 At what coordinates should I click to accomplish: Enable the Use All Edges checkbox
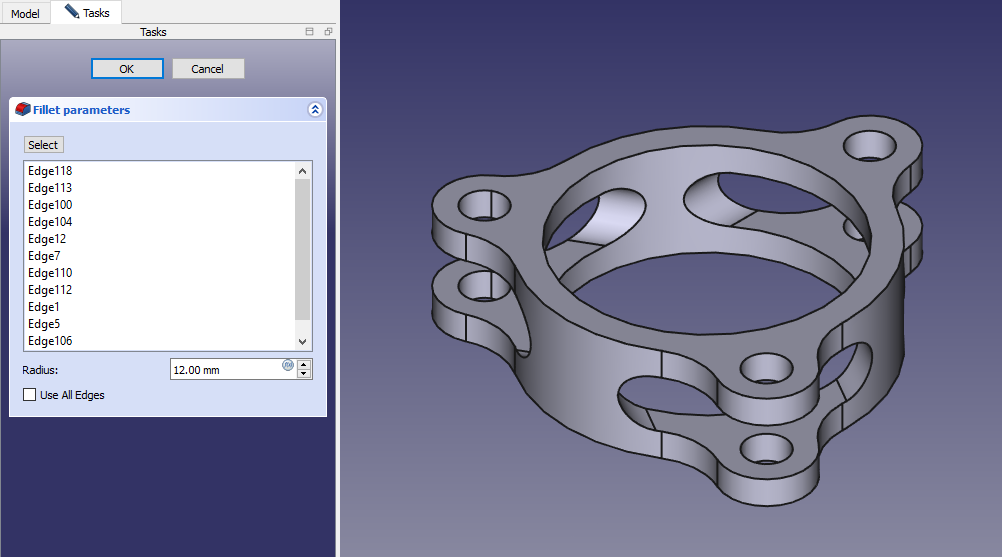click(x=29, y=395)
